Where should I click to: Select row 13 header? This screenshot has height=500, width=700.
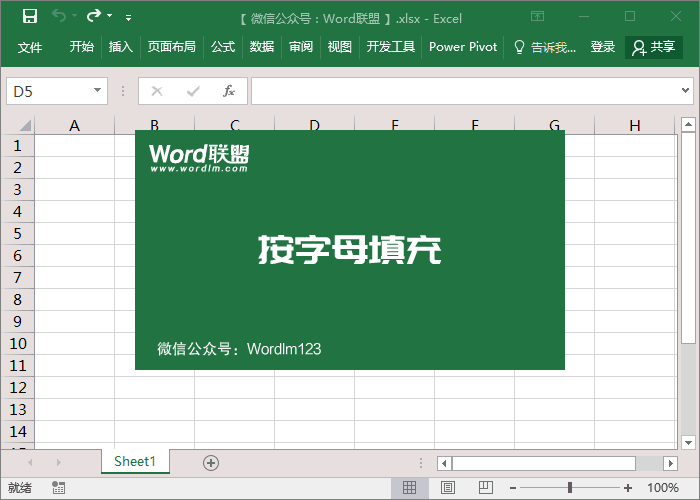point(17,410)
